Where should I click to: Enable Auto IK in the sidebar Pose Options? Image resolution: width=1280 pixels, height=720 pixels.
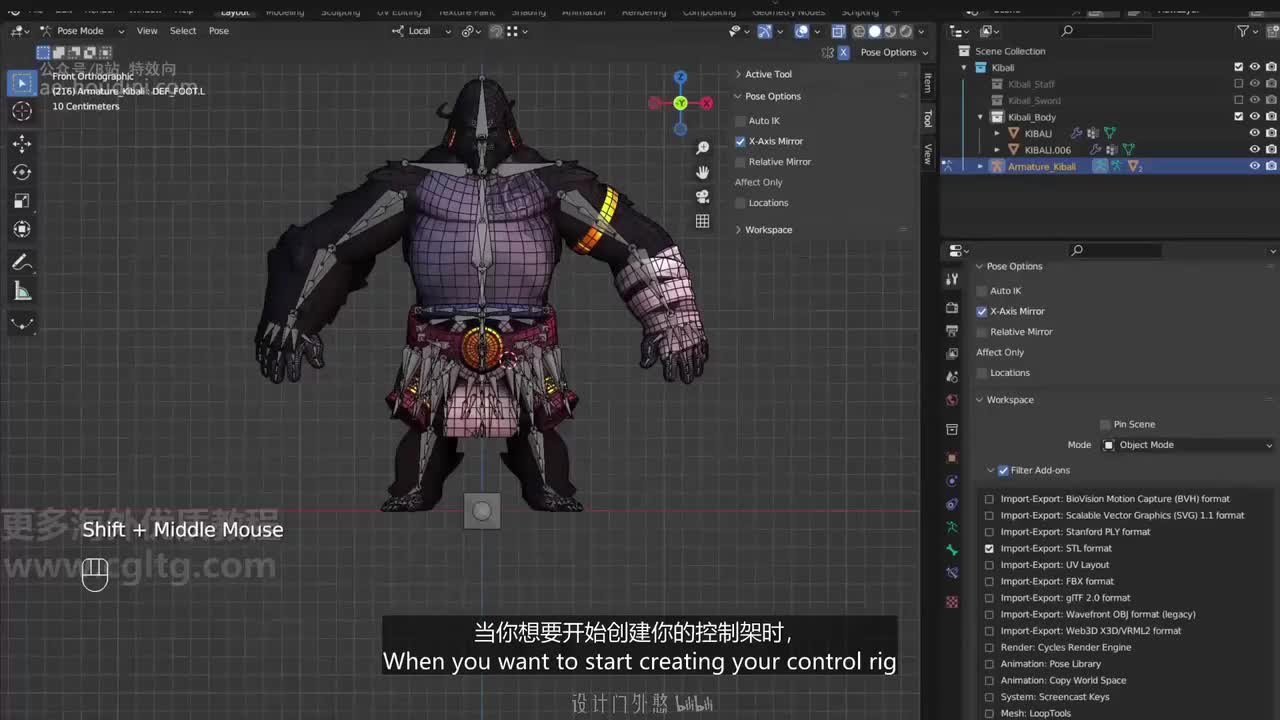click(x=741, y=121)
